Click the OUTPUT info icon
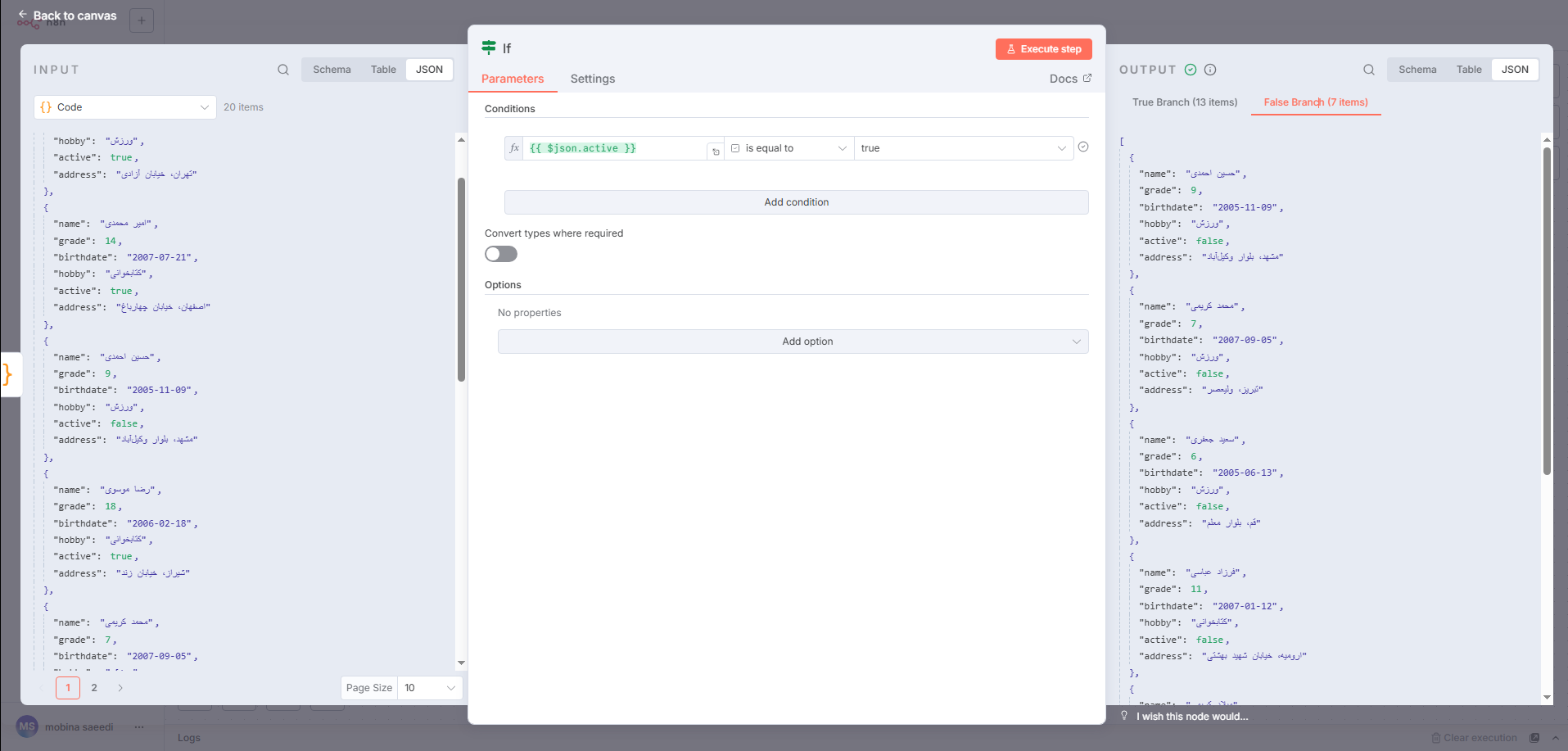This screenshot has height=751, width=1568. 1210,70
